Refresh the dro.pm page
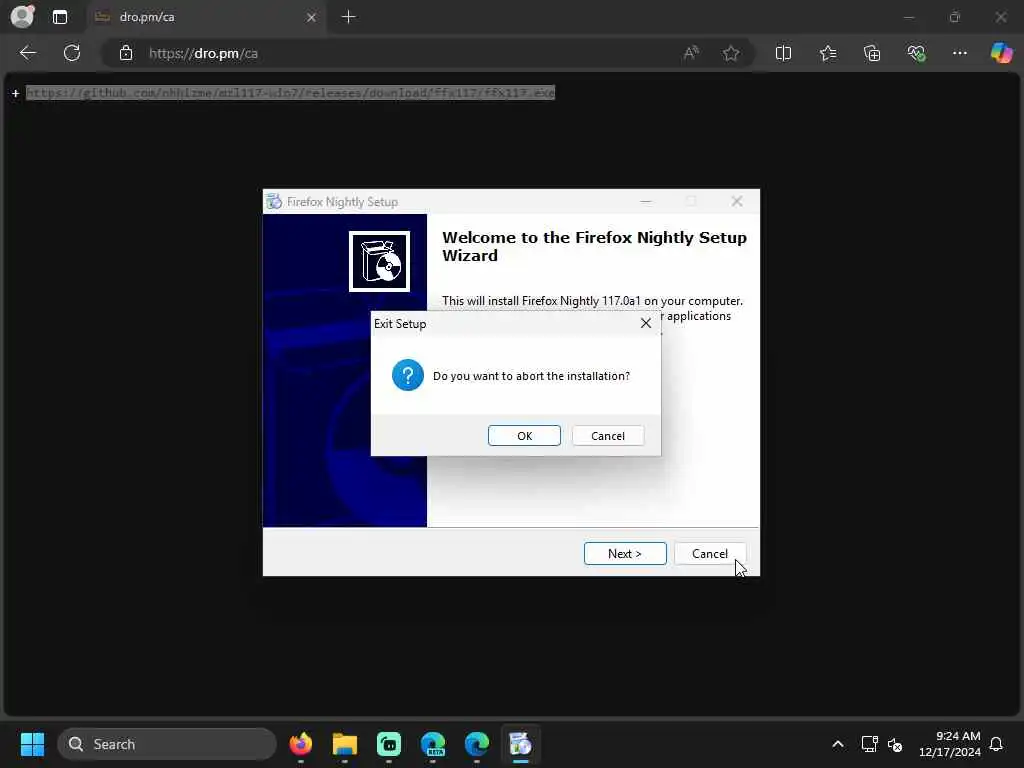Viewport: 1024px width, 768px height. [72, 53]
